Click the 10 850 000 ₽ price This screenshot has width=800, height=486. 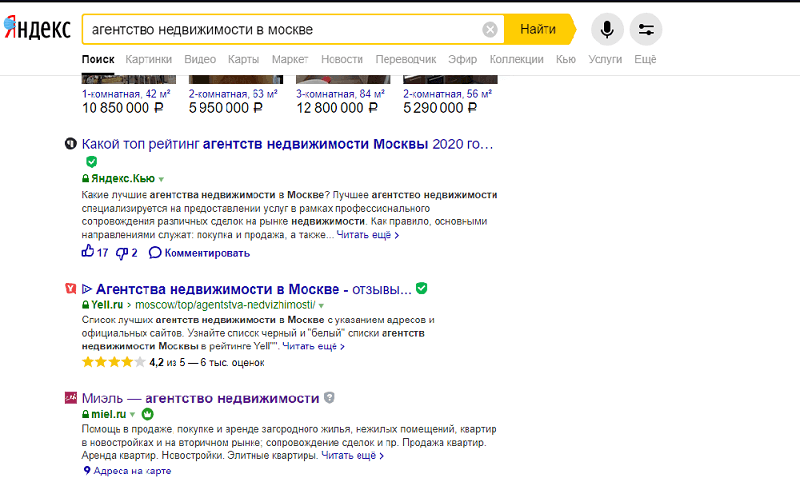click(122, 108)
